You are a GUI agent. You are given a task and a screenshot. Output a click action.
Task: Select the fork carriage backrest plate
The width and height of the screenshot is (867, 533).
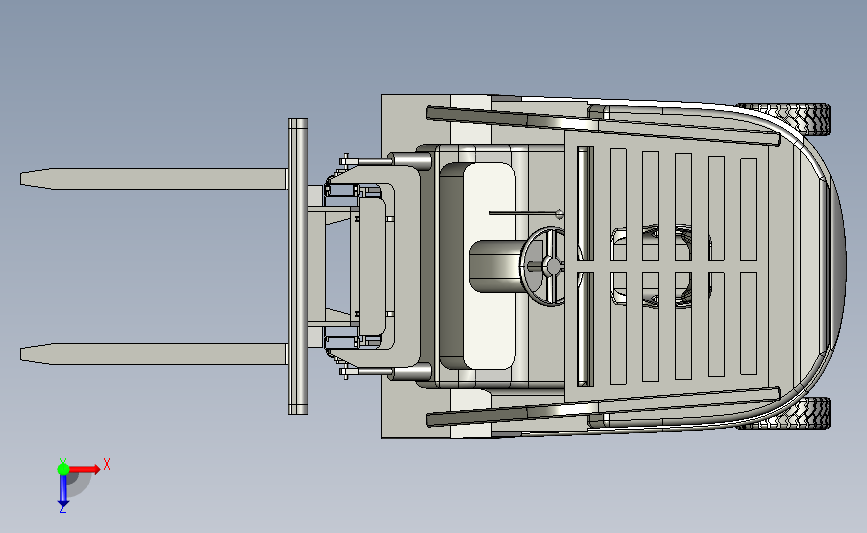point(298,266)
